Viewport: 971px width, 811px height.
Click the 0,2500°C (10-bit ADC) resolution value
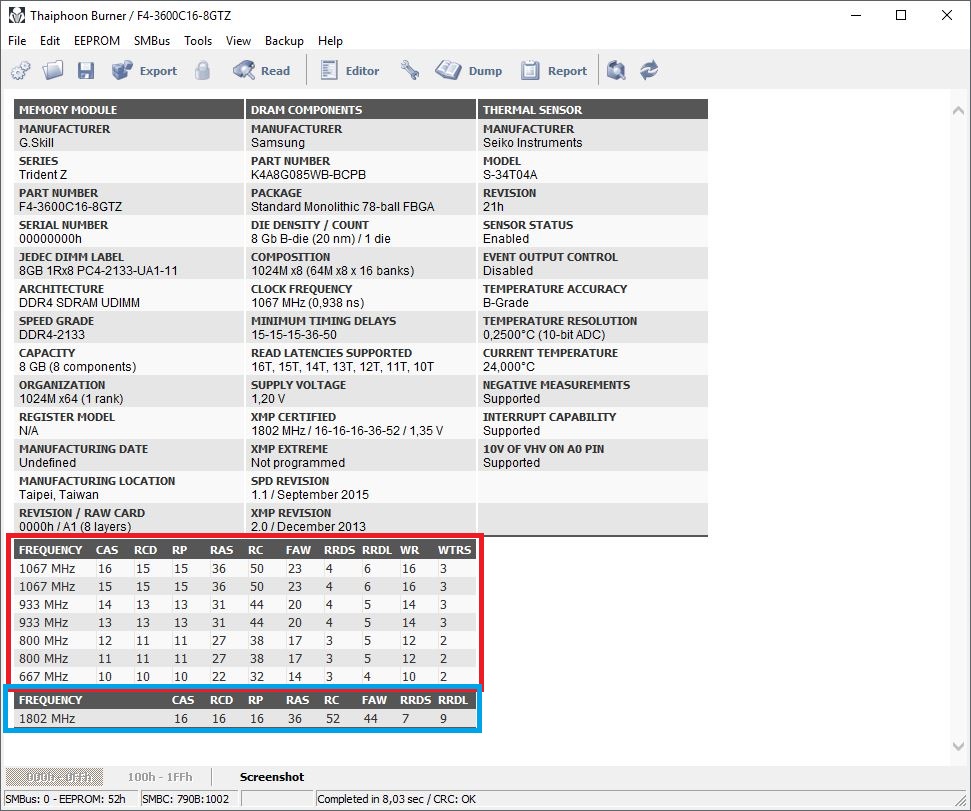(x=544, y=335)
